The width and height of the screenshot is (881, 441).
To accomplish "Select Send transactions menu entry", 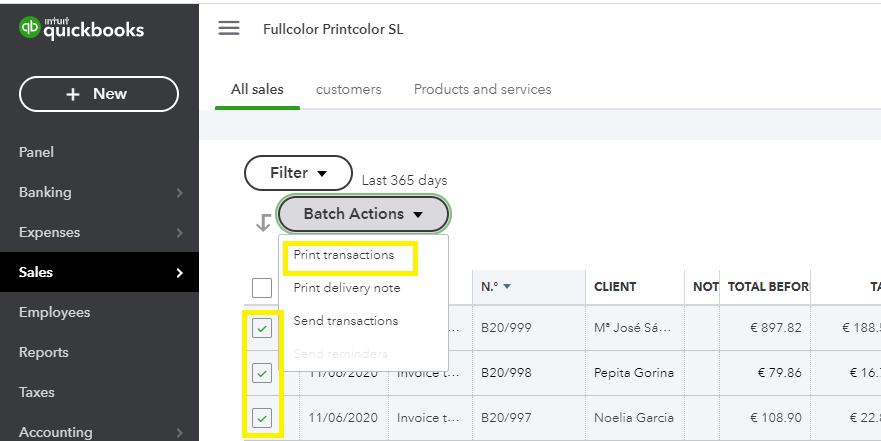I will click(346, 321).
